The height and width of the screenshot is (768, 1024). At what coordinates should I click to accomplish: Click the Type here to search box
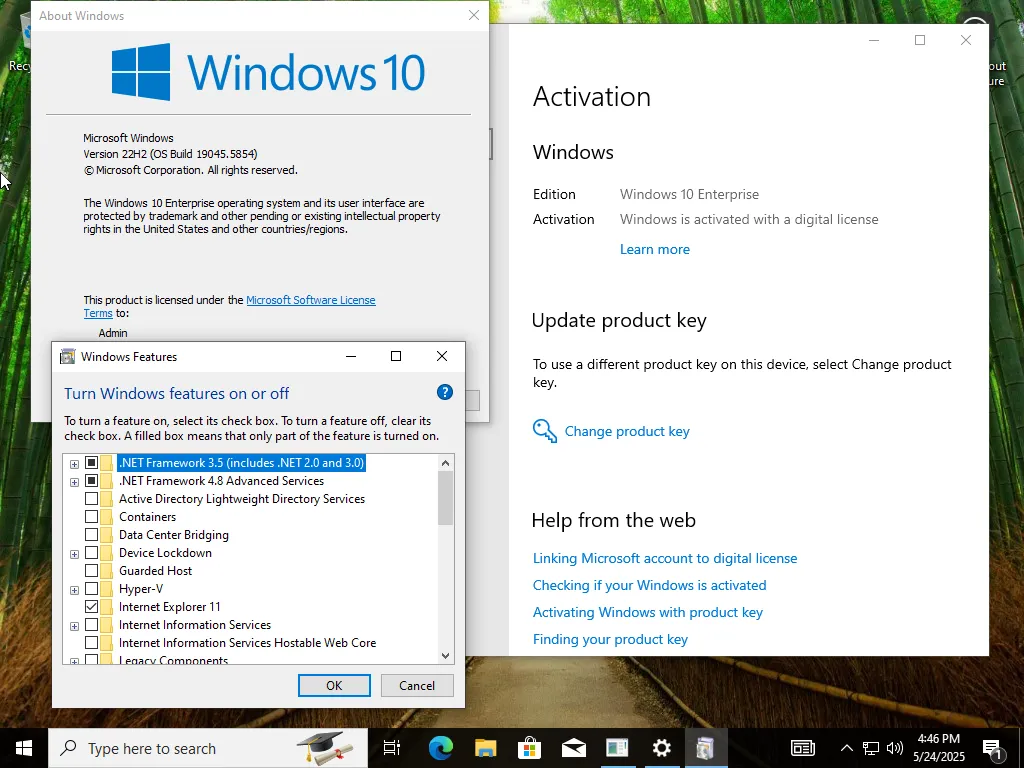click(x=208, y=748)
